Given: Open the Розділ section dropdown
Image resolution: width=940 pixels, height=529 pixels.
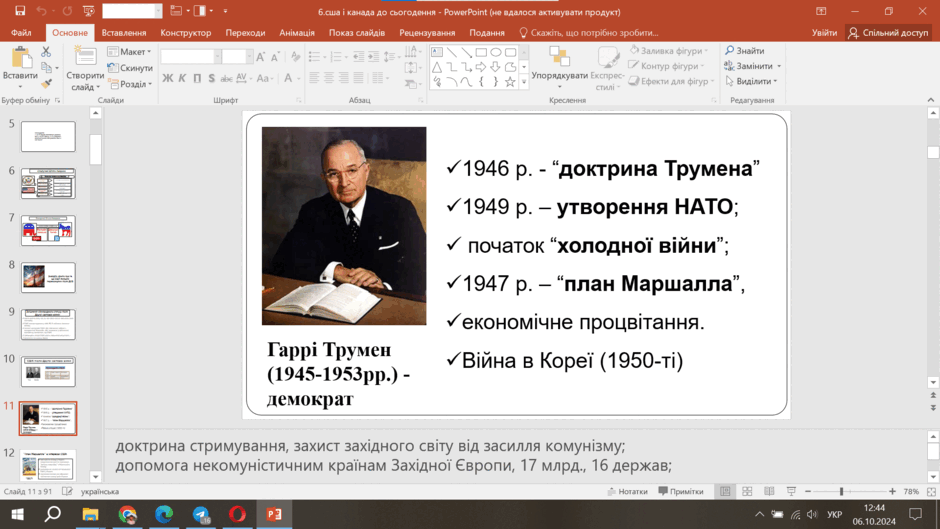Looking at the screenshot, I should tap(130, 84).
